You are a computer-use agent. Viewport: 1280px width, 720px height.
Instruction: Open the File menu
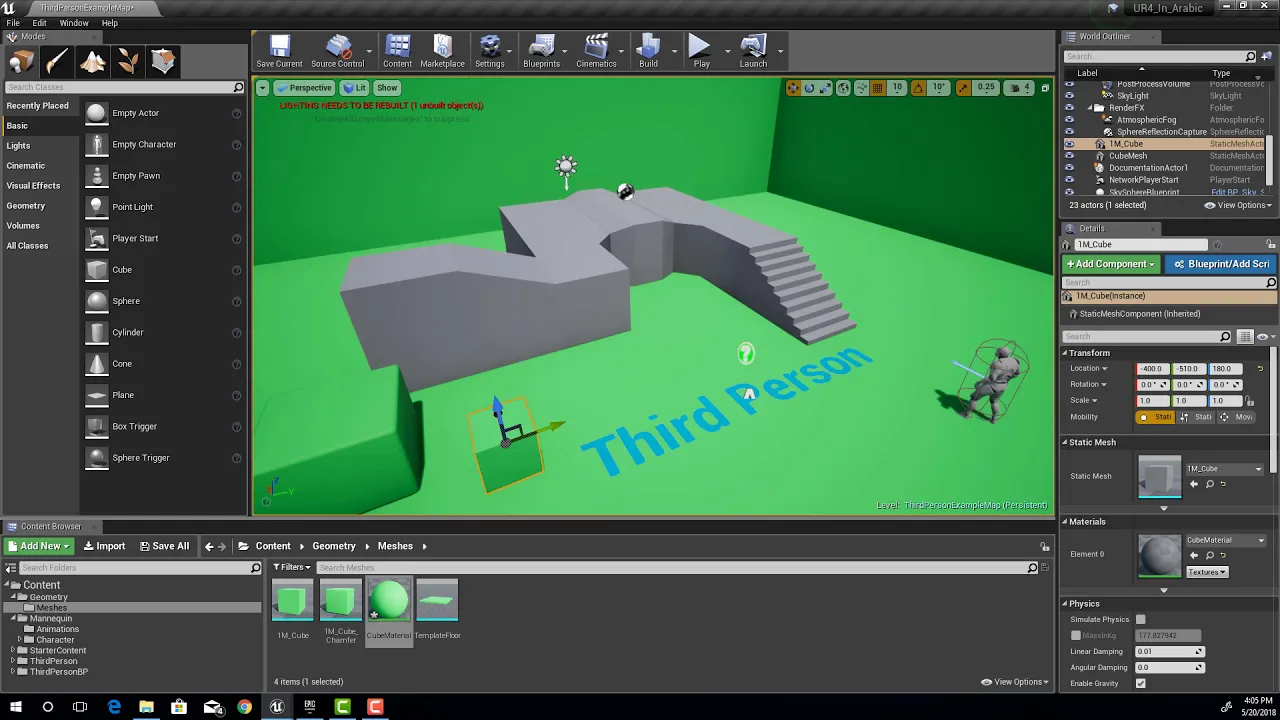pyautogui.click(x=13, y=23)
